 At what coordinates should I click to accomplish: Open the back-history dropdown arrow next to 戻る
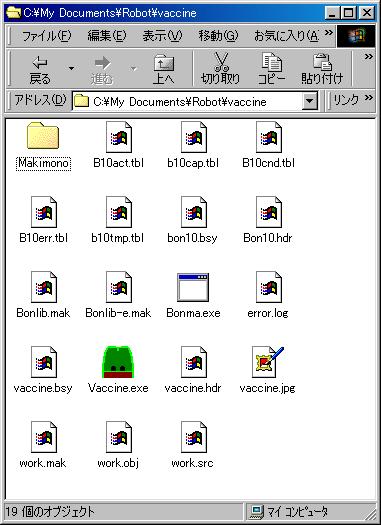point(71,69)
